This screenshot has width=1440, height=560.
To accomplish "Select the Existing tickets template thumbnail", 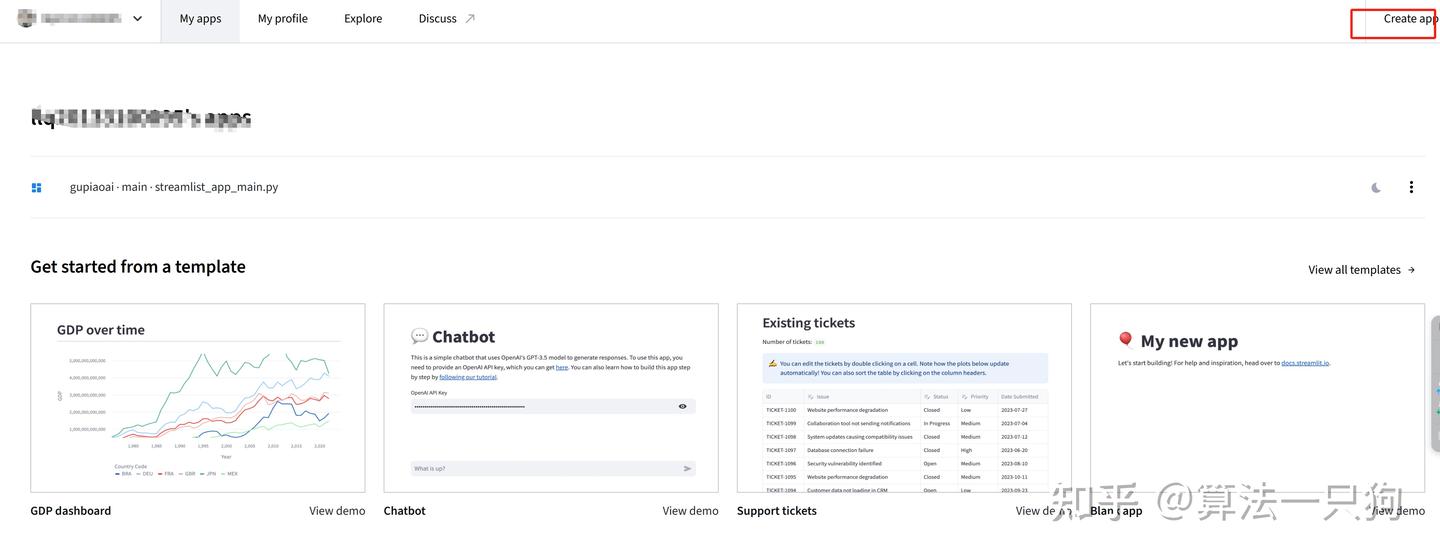I will (904, 398).
